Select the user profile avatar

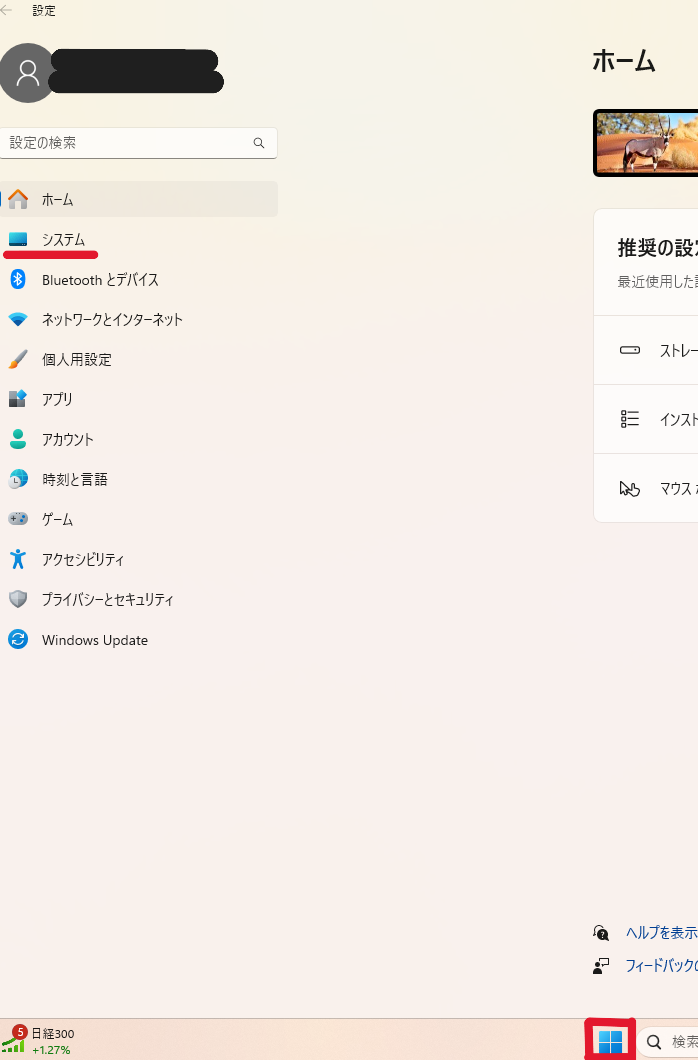point(28,73)
